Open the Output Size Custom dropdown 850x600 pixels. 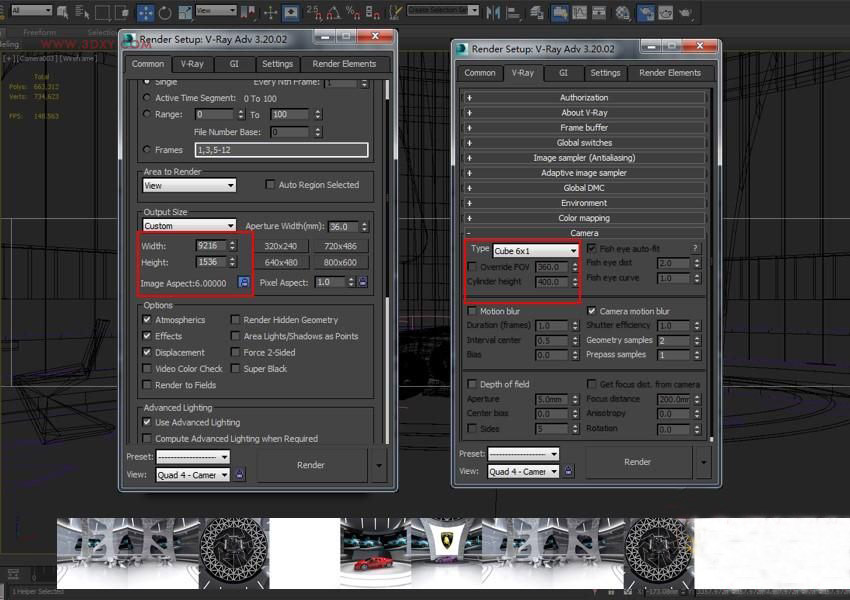[x=189, y=225]
